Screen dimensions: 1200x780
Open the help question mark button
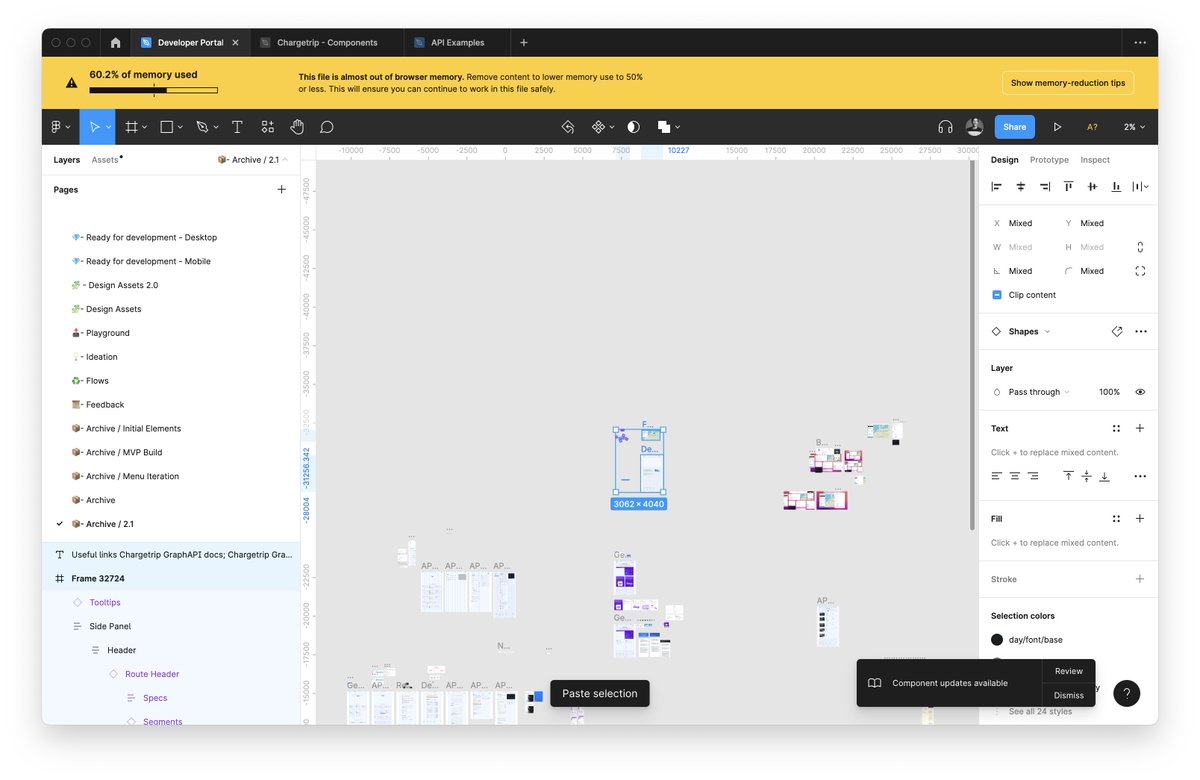(x=1127, y=693)
